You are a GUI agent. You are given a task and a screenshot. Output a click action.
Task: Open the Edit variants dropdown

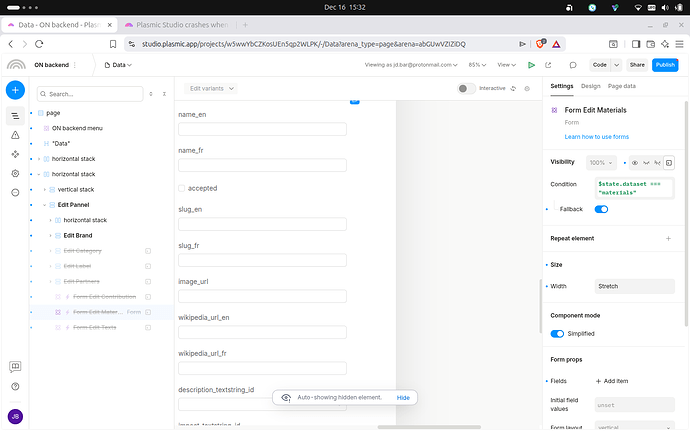211,88
